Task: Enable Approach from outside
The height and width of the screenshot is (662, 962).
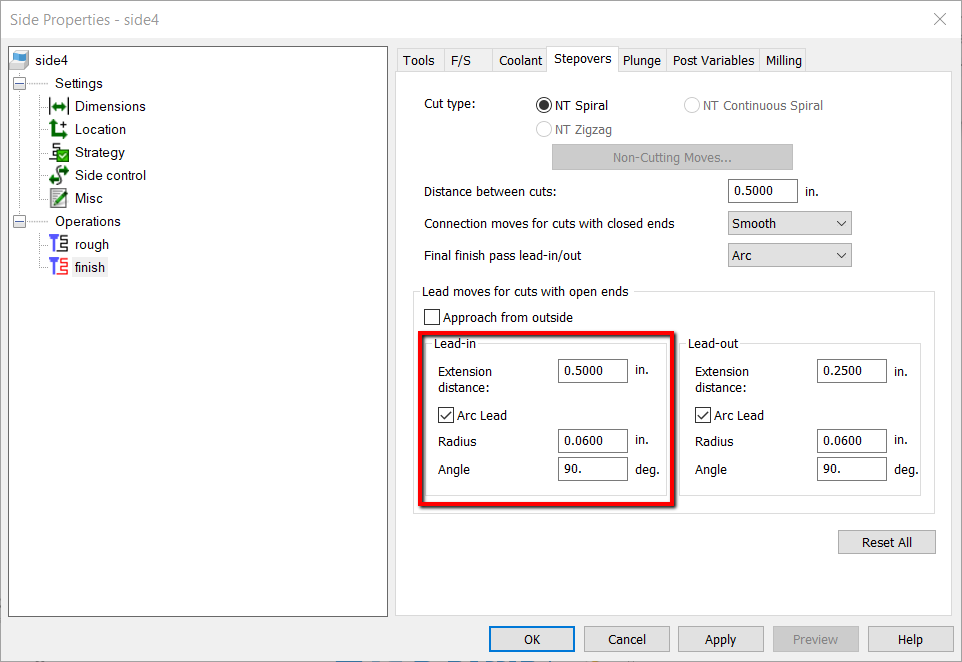Action: click(x=431, y=317)
